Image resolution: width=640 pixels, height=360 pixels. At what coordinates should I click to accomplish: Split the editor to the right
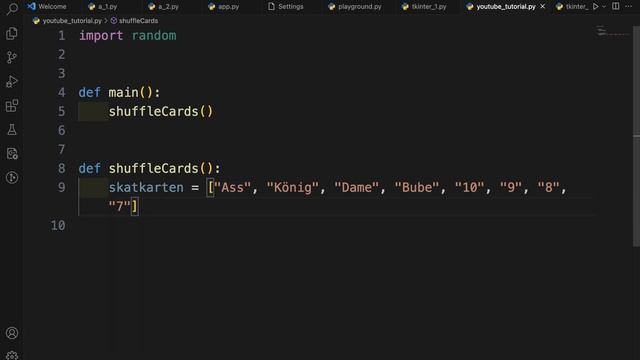[616, 6]
